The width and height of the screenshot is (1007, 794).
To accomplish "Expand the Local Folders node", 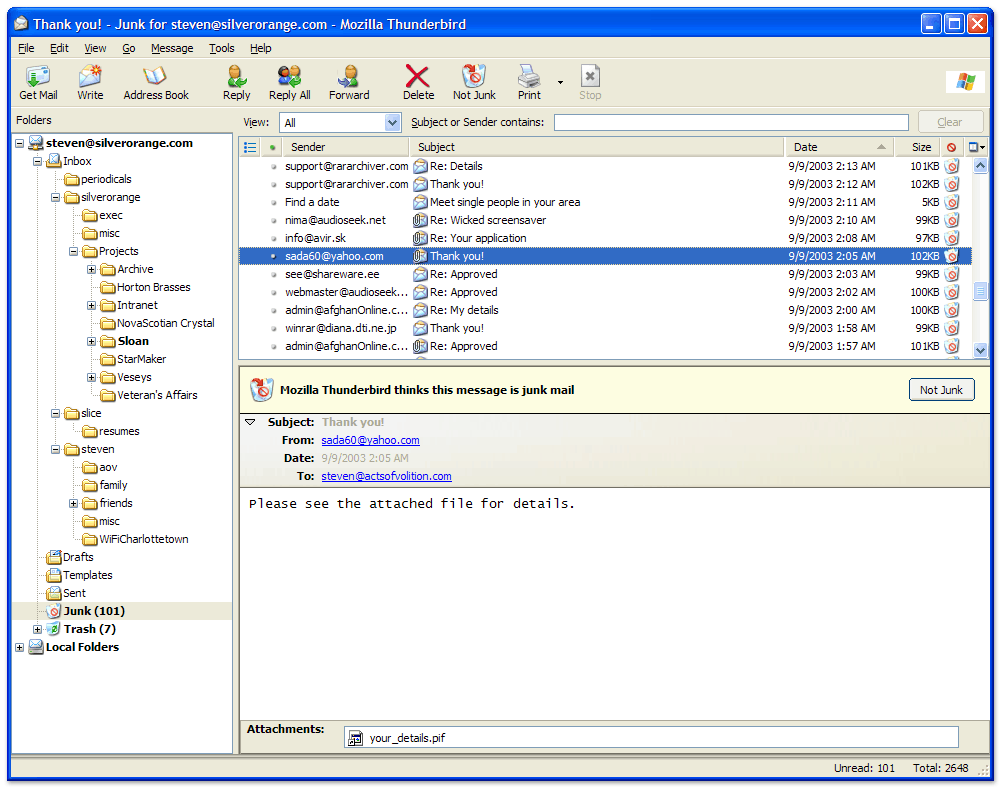I will (20, 647).
